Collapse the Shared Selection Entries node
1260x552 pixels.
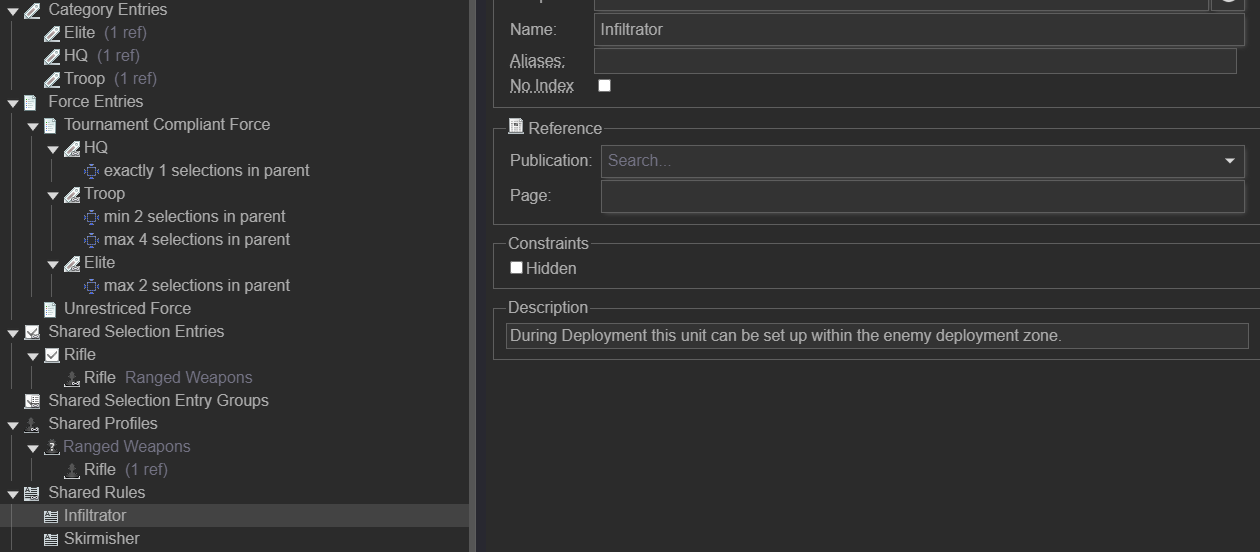click(x=13, y=333)
